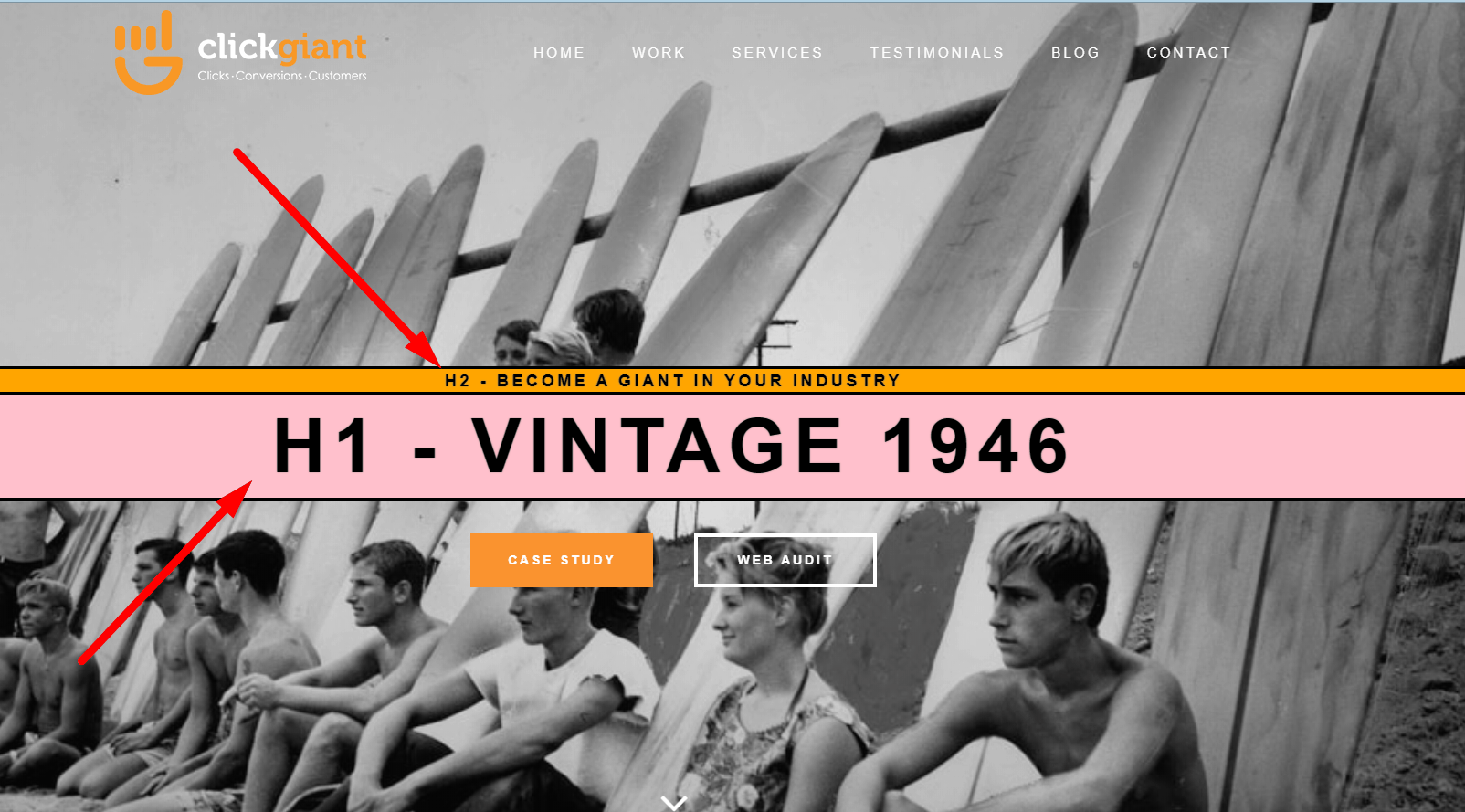Open the HOME navigation item
Viewport: 1465px width, 812px height.
coord(559,53)
